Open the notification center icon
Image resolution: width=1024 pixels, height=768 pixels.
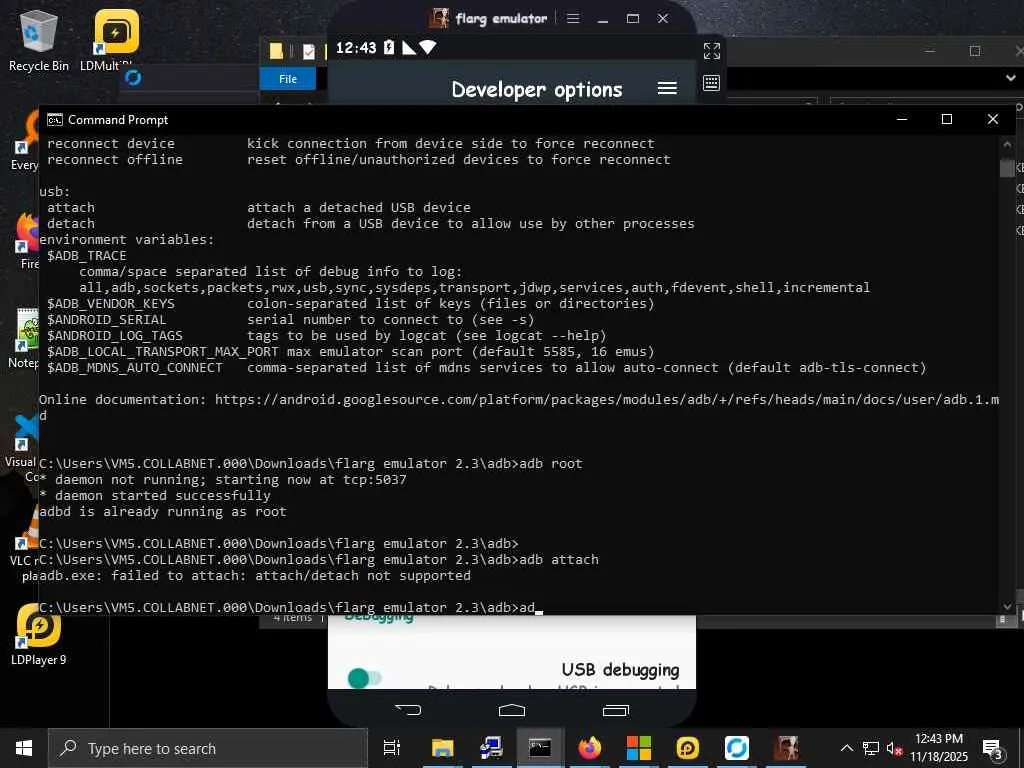(x=993, y=749)
